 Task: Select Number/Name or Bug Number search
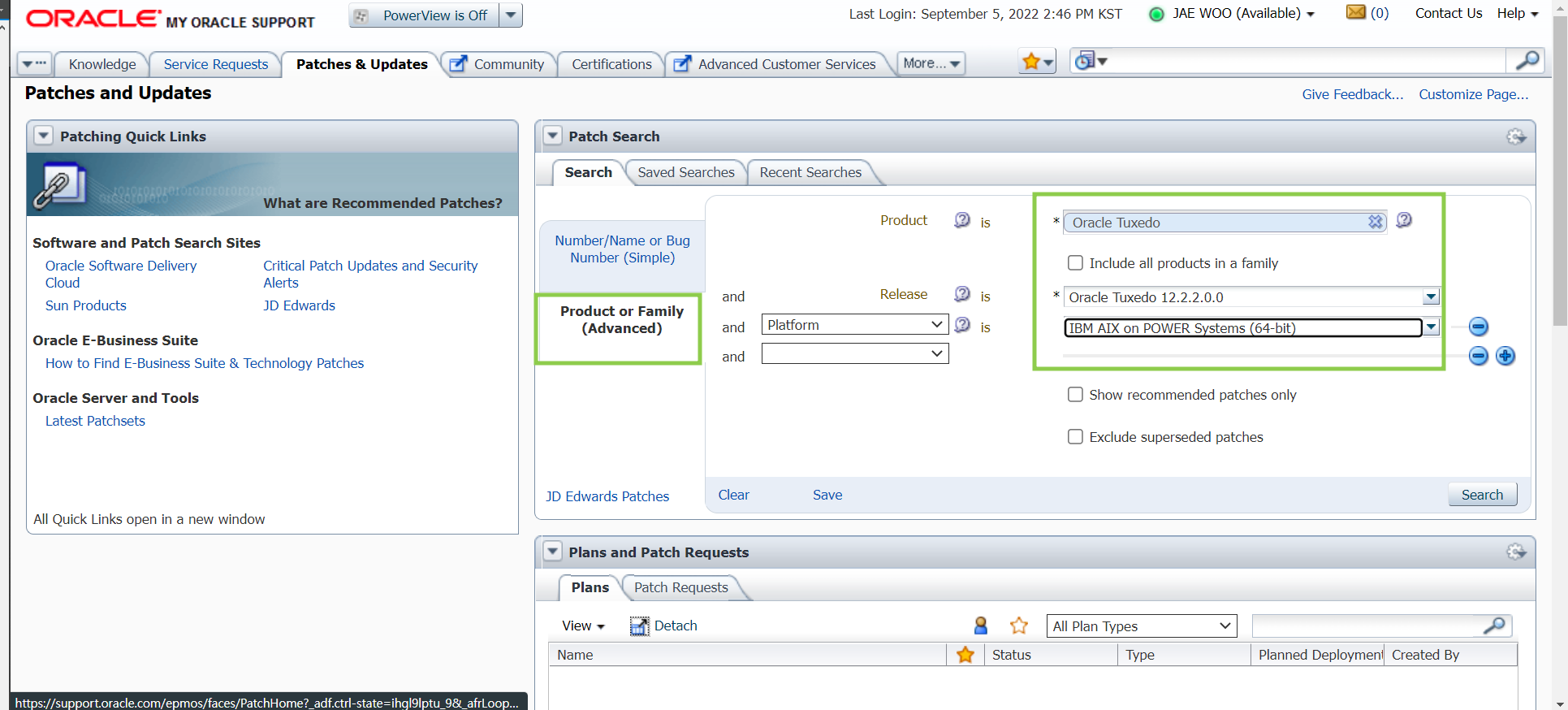point(622,249)
